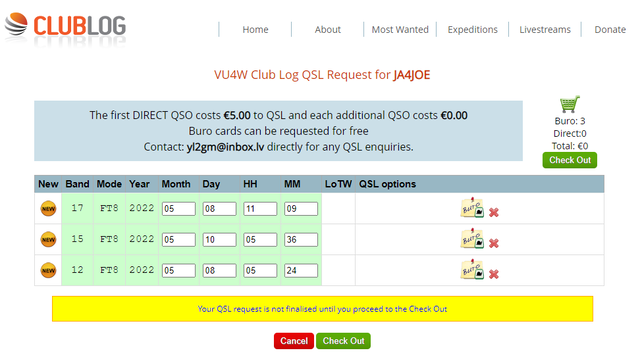Edit MM field showing 36

[301, 240]
